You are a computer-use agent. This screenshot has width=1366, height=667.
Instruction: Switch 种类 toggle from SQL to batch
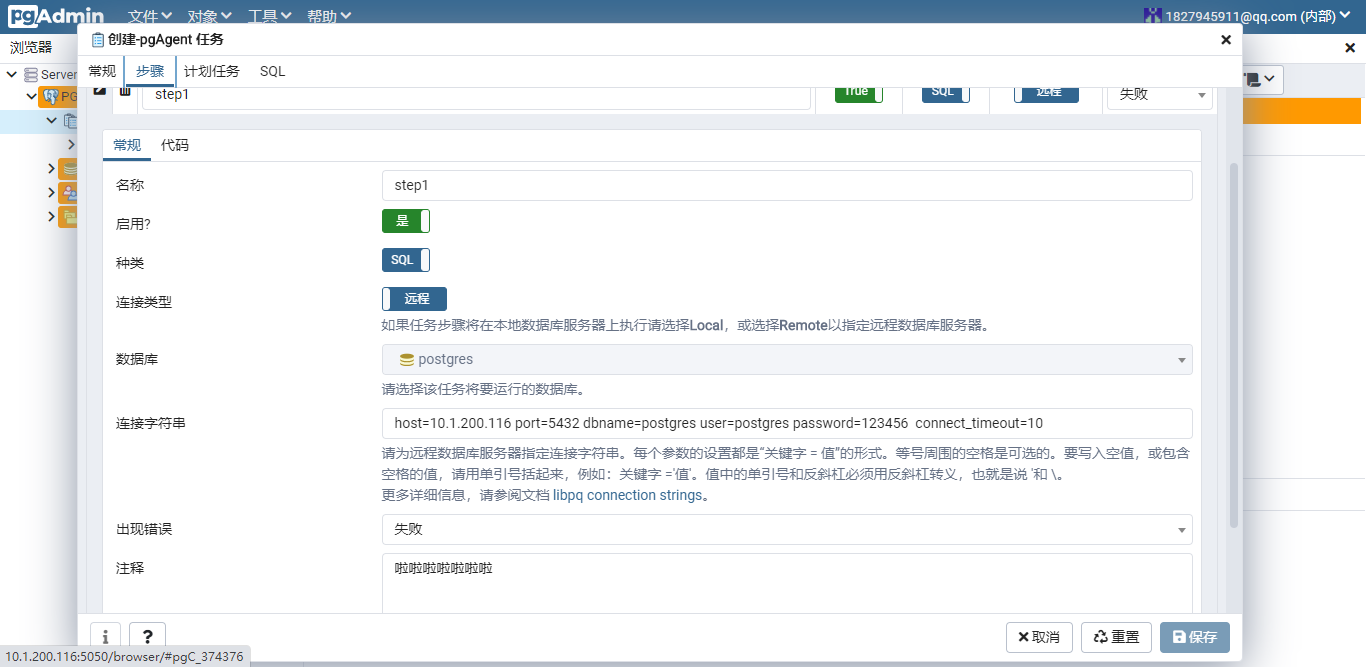[405, 260]
